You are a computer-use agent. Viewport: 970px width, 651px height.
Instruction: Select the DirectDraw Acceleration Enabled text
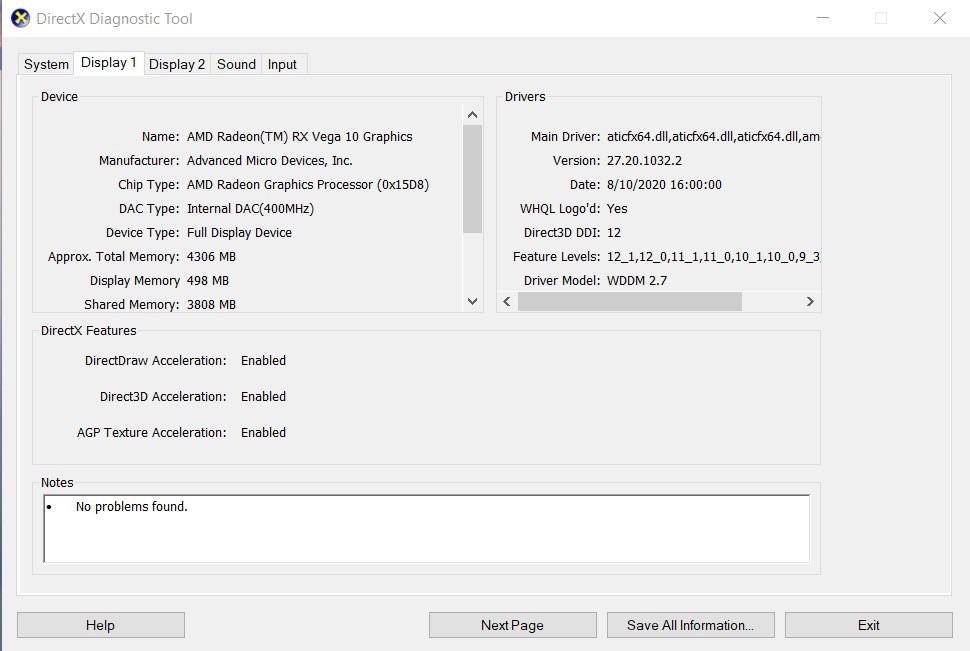tap(263, 360)
